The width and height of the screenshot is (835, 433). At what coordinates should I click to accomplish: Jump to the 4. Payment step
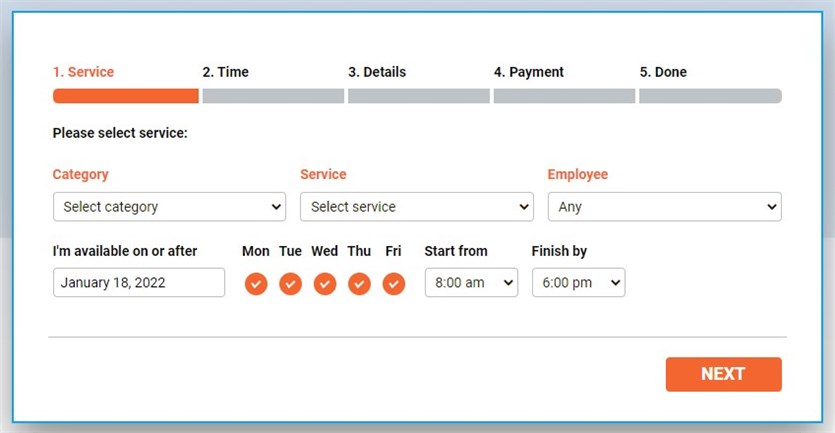tap(528, 72)
